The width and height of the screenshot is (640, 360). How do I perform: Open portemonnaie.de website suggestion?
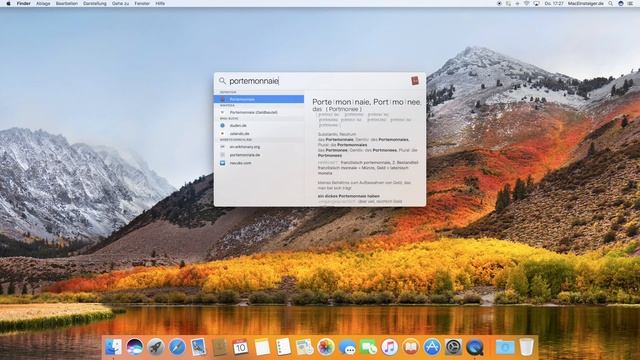click(x=259, y=155)
